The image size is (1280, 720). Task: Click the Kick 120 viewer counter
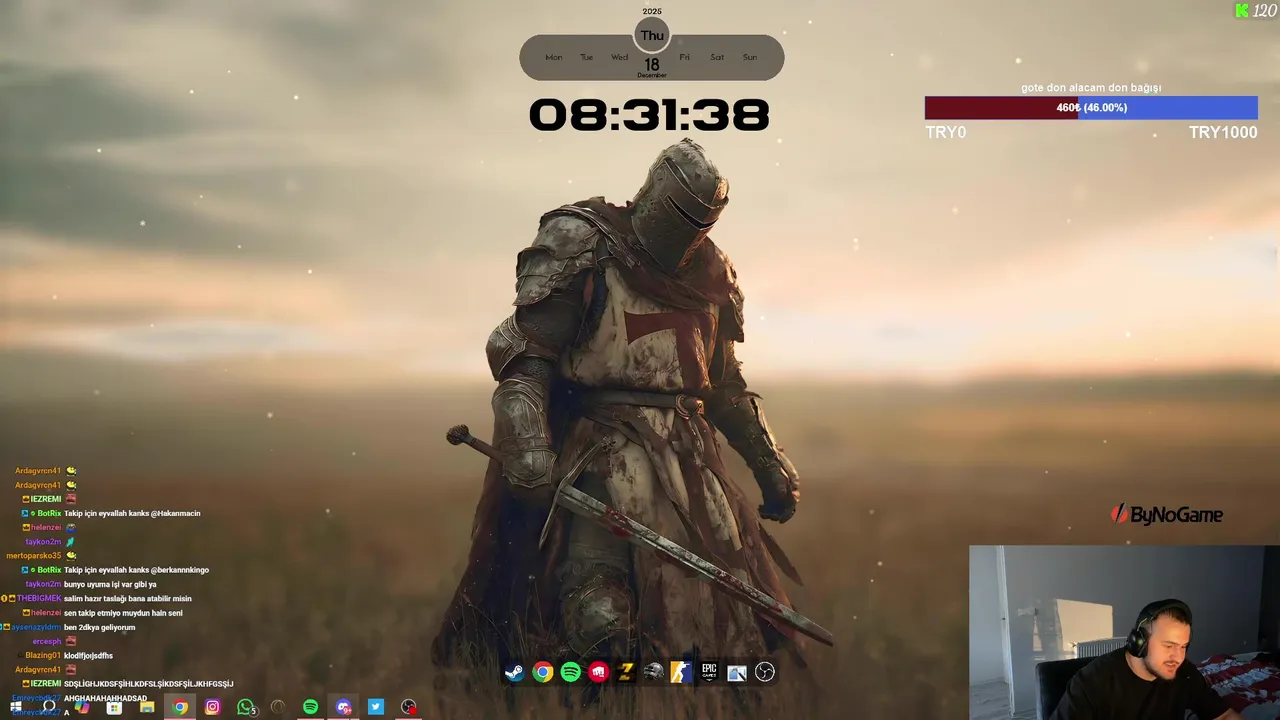1256,10
